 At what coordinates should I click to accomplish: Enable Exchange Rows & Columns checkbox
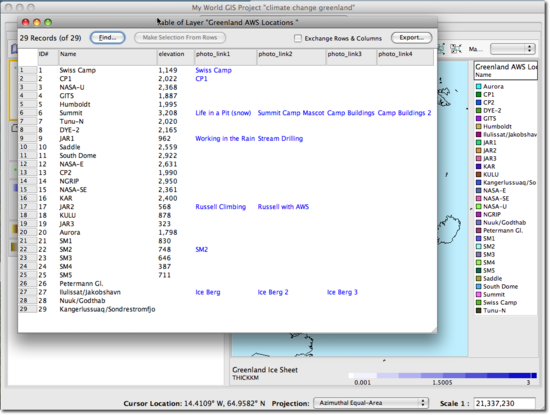tap(298, 38)
